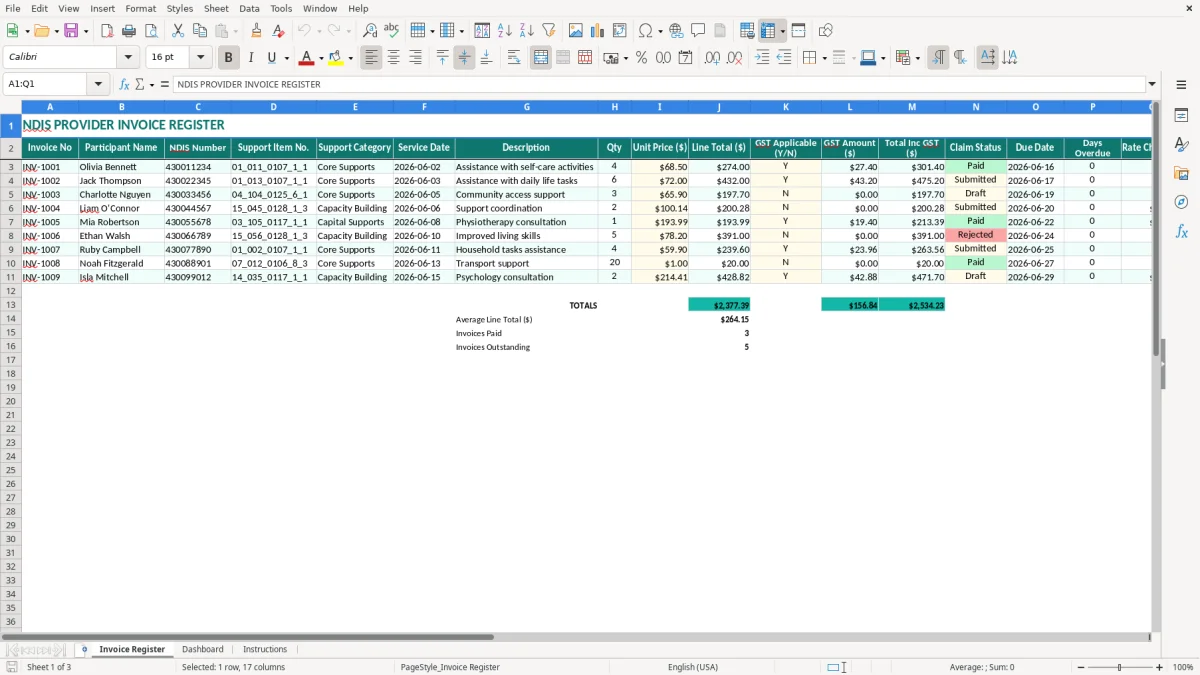Toggle Center Vertically alignment
The height and width of the screenshot is (675, 1200).
tap(464, 58)
